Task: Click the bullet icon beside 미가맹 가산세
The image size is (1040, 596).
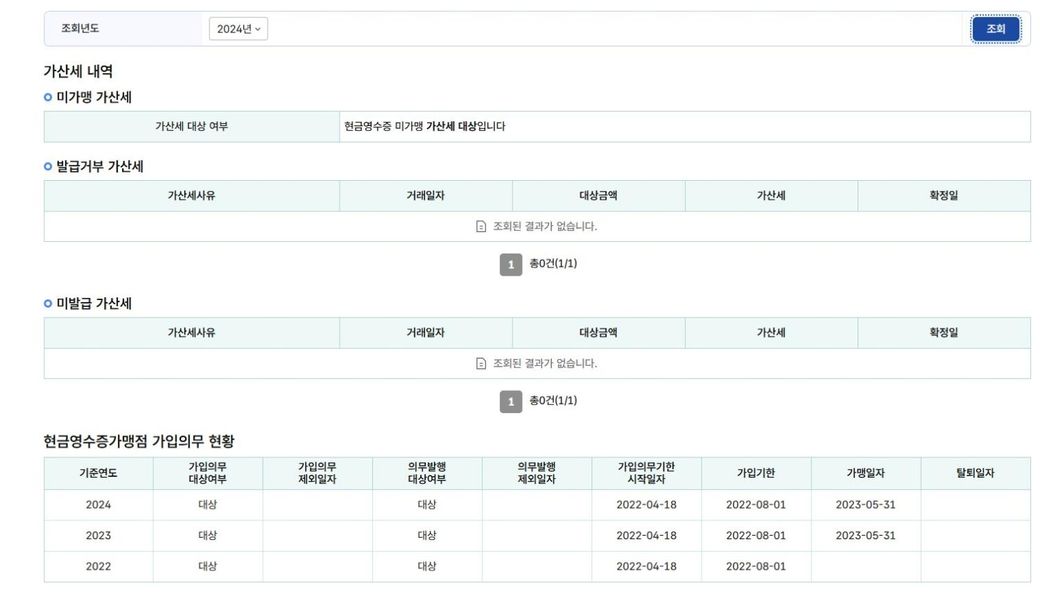Action: pyautogui.click(x=48, y=98)
